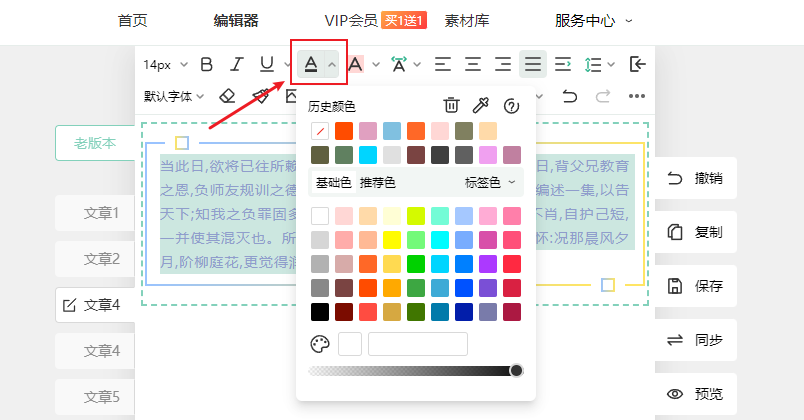
Task: Select the eraser clear-format tool
Action: 227,96
